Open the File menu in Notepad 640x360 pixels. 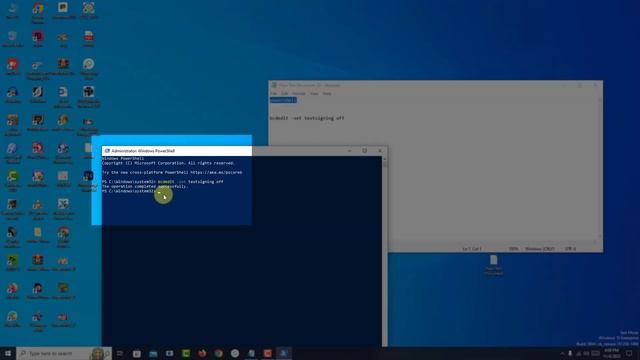pos(273,93)
